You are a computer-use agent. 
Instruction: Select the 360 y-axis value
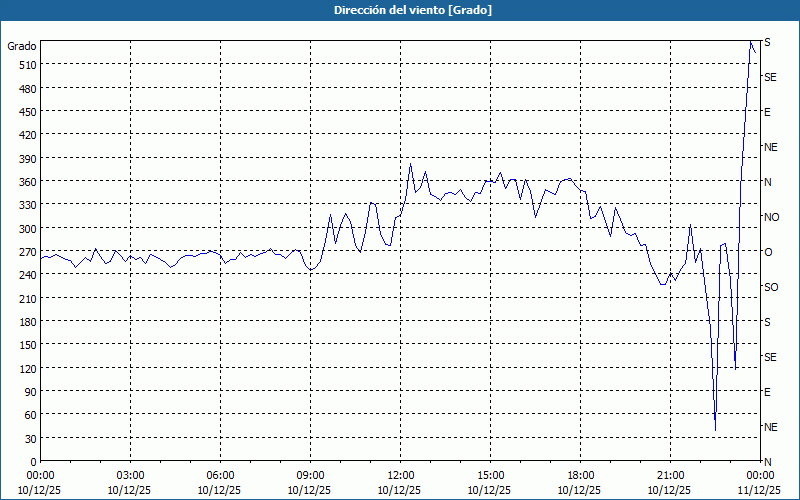point(28,182)
